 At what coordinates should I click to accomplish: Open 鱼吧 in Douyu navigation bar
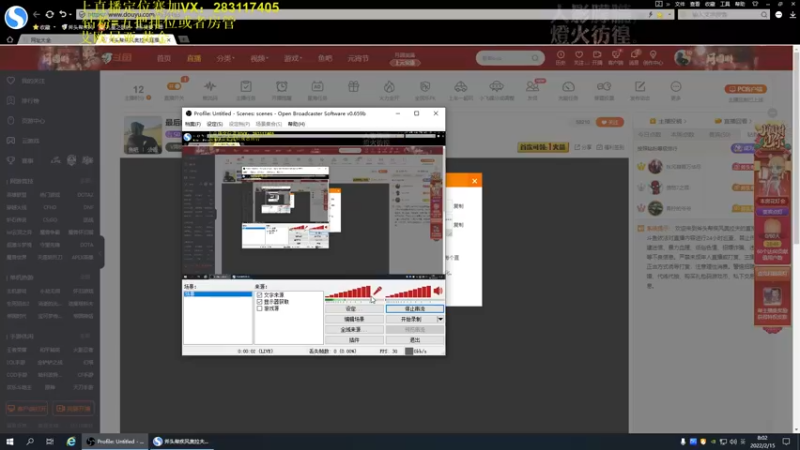(325, 58)
